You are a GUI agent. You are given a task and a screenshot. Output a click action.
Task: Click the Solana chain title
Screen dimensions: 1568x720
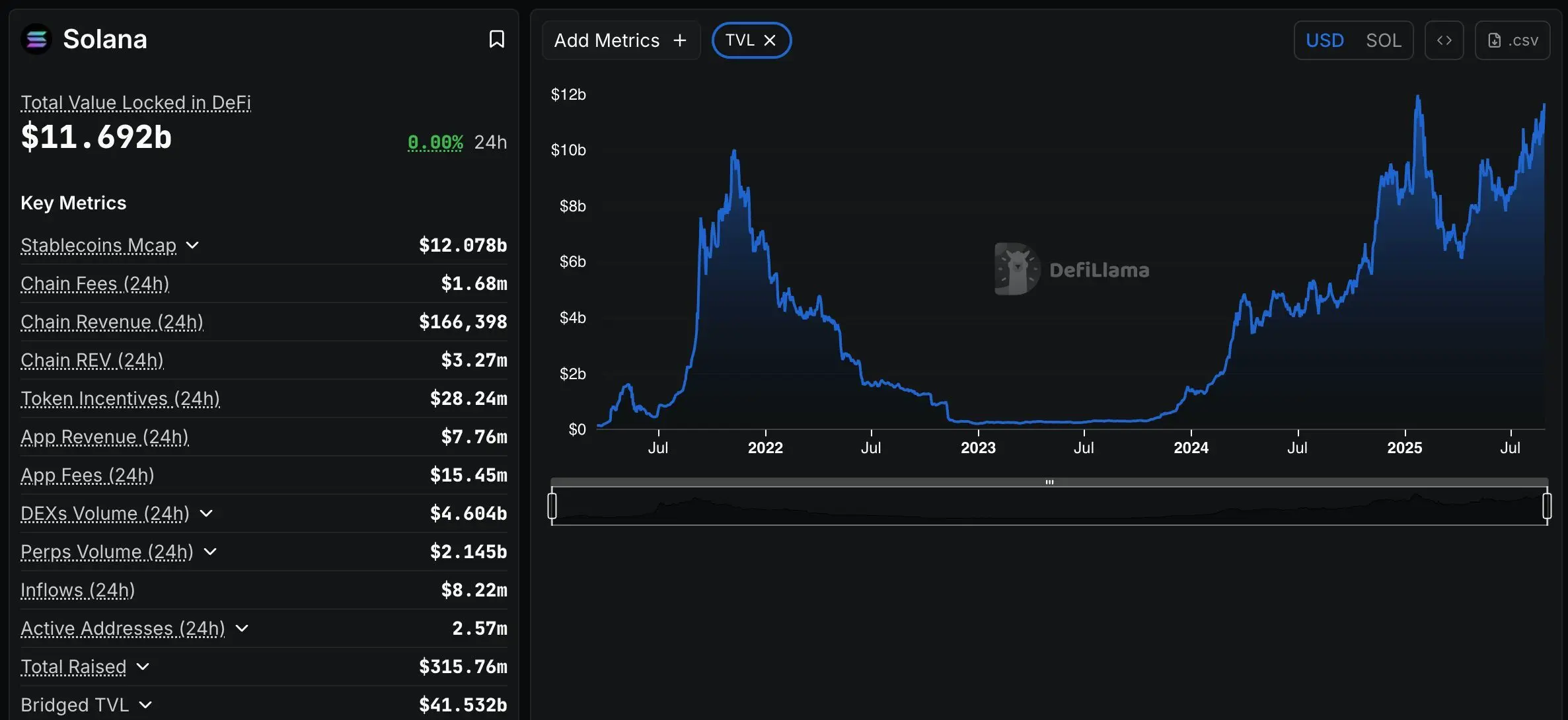pos(105,39)
